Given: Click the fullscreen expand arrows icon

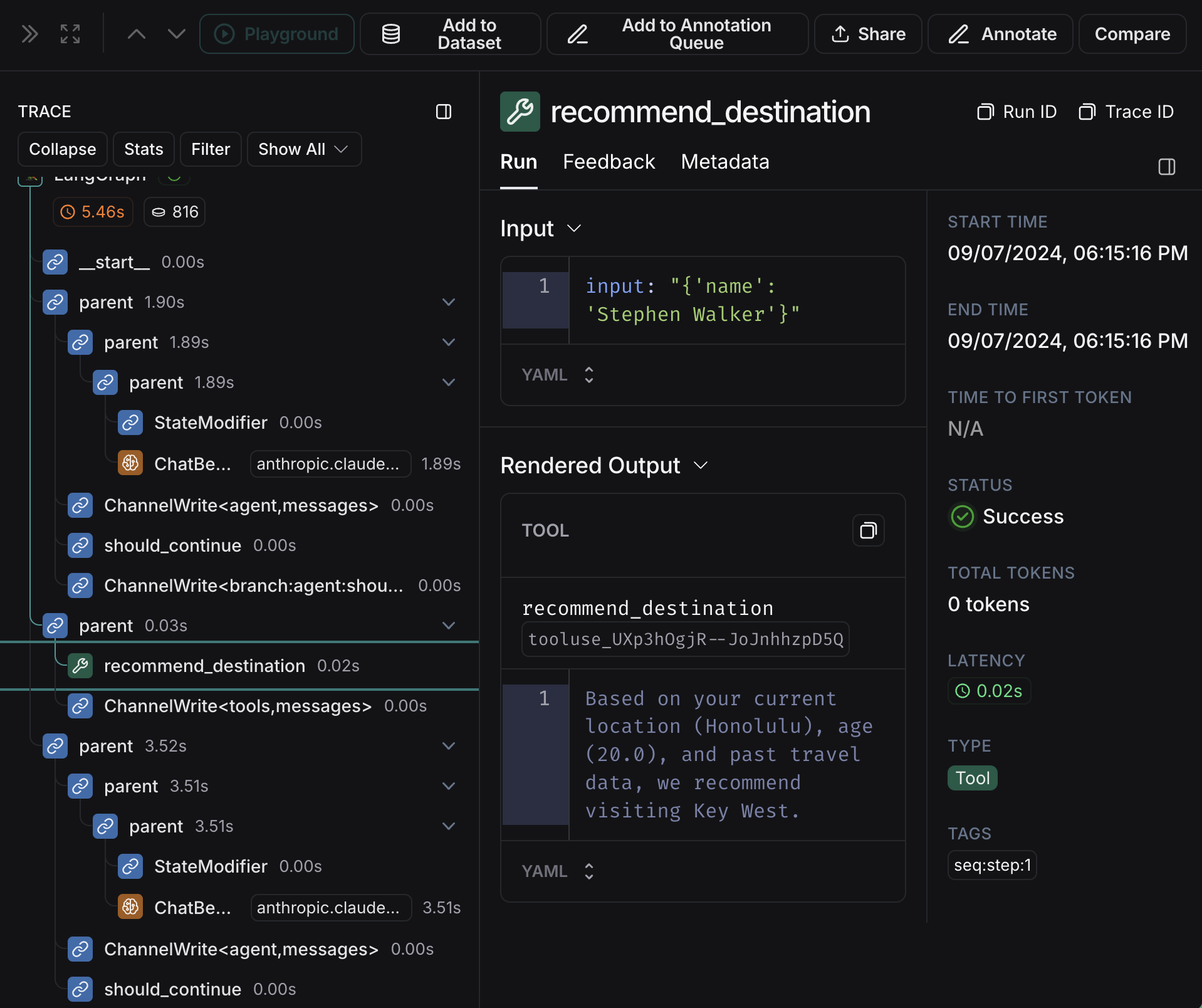Looking at the screenshot, I should 70,34.
